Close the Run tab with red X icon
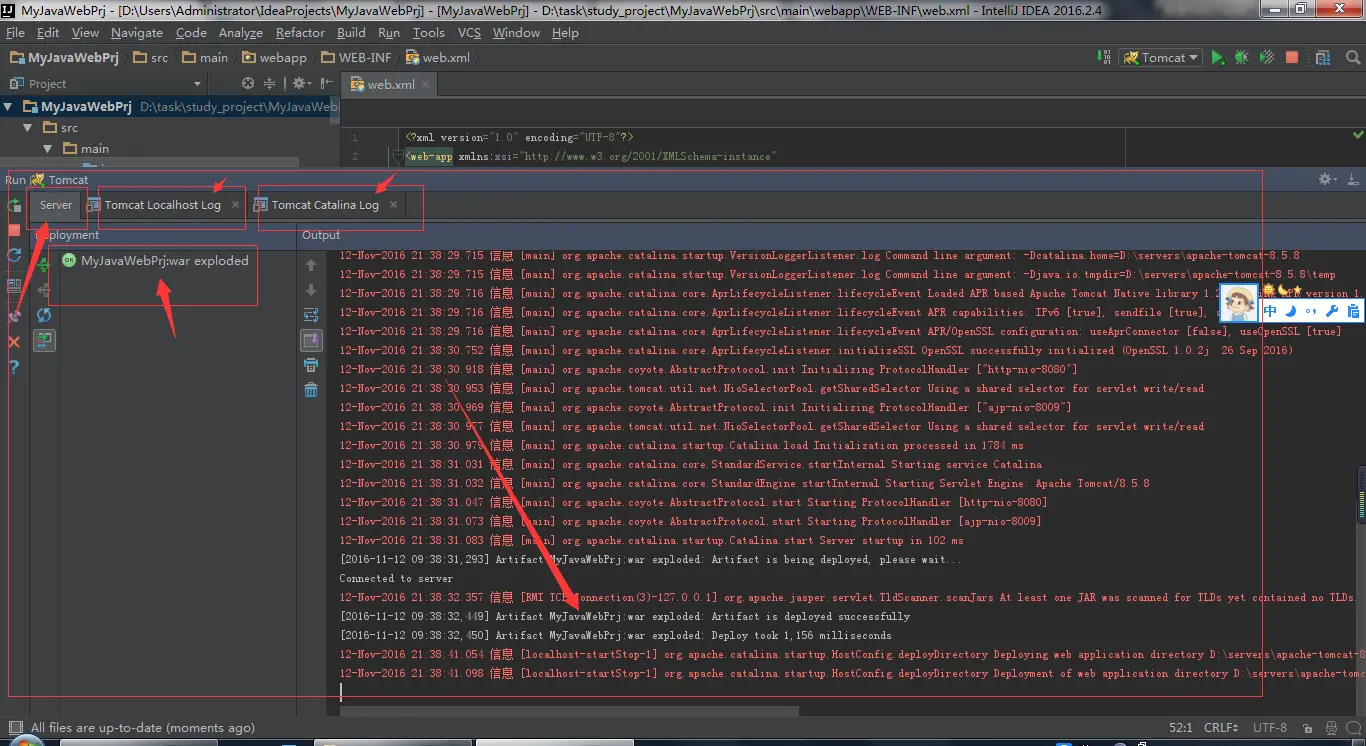The height and width of the screenshot is (746, 1366). click(14, 342)
